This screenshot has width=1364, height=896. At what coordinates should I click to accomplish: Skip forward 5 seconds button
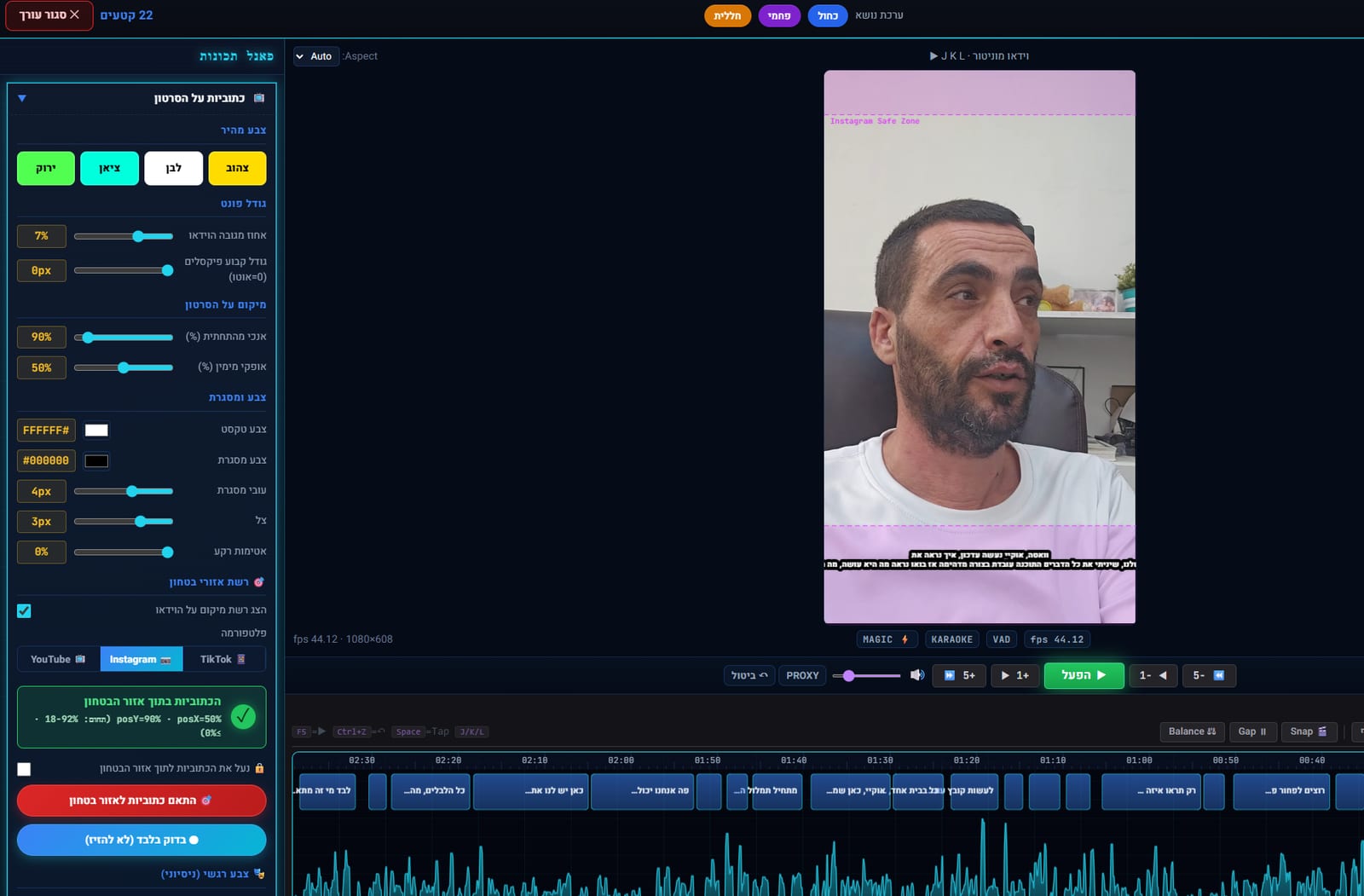tap(959, 675)
